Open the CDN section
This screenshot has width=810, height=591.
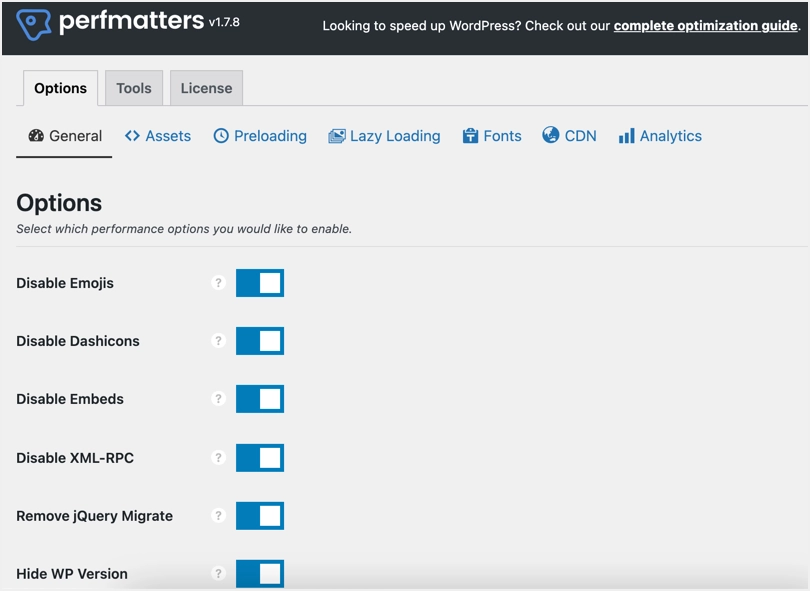click(569, 136)
